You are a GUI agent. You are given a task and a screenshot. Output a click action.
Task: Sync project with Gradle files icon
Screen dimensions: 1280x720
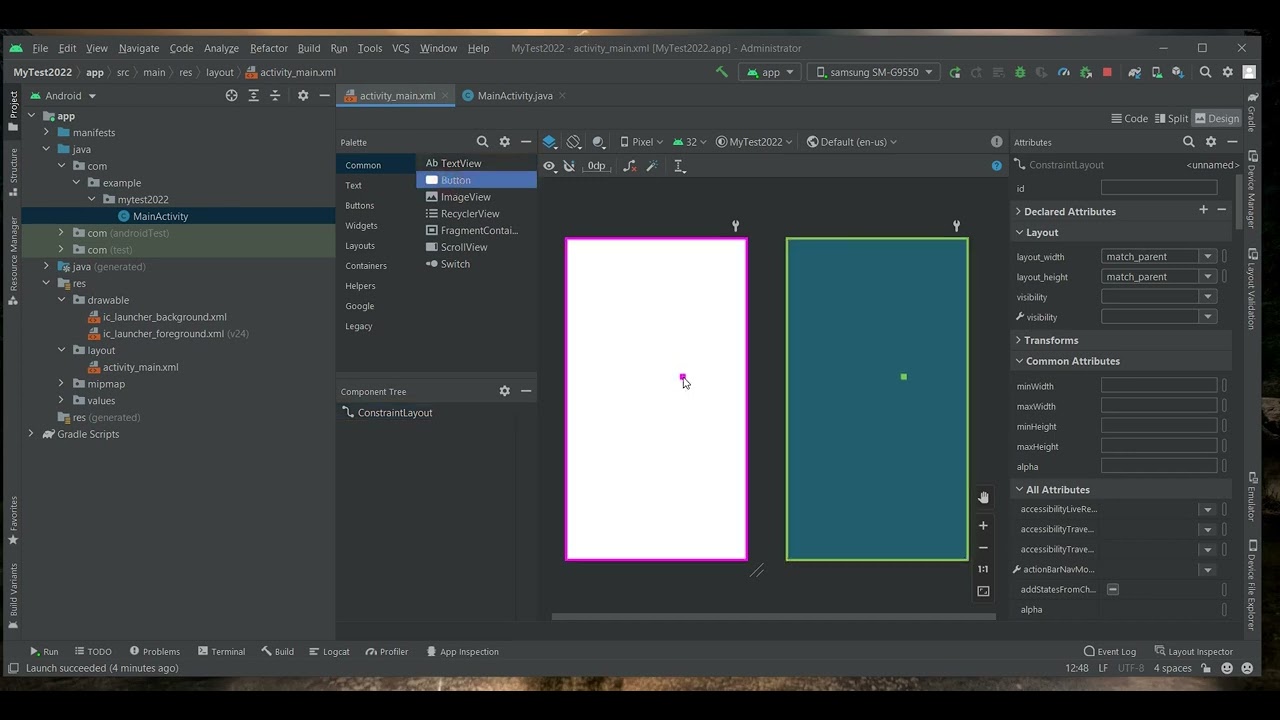pos(1134,72)
